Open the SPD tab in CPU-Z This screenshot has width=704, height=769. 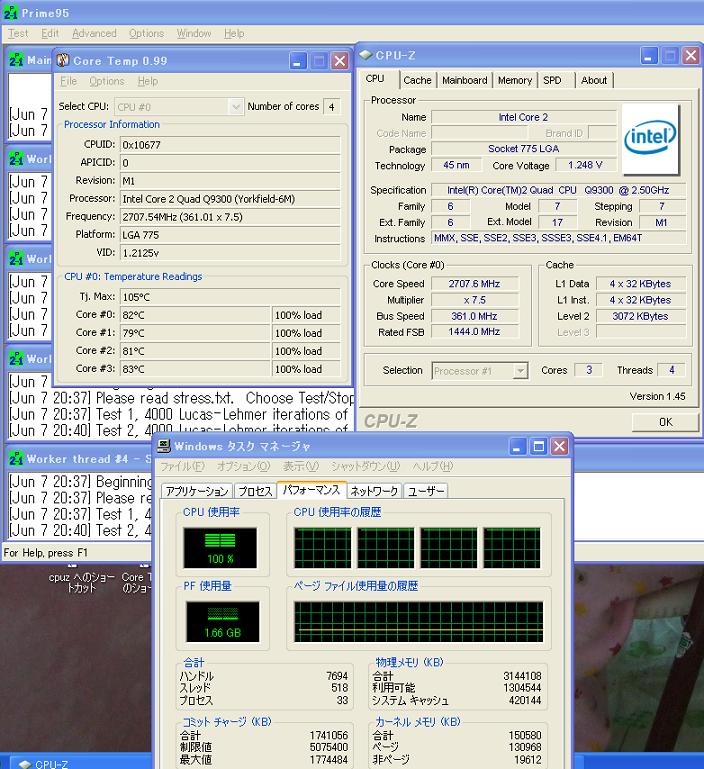[552, 80]
